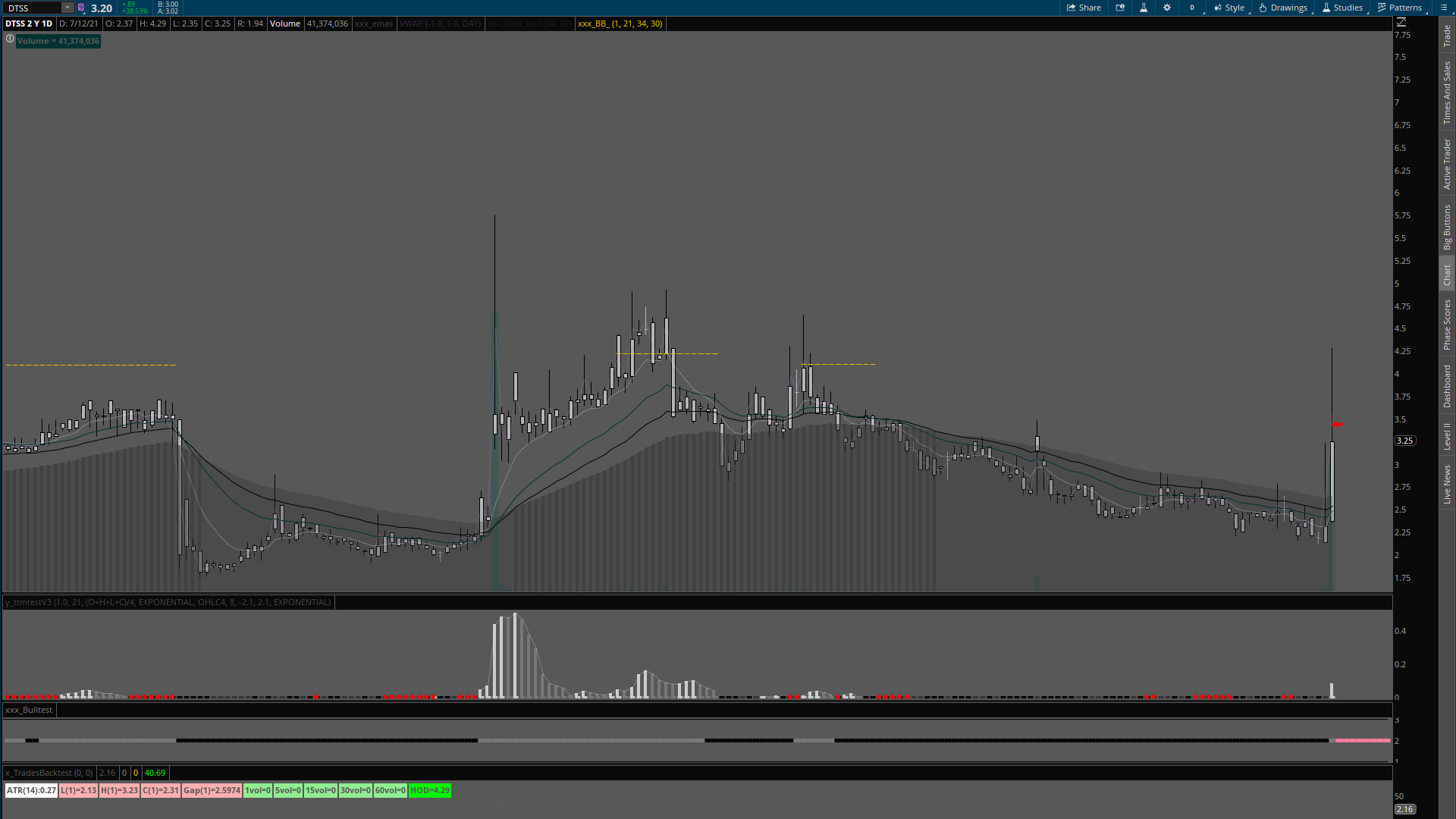Click the Edit studies flask icon
The height and width of the screenshot is (819, 1456).
[1144, 8]
